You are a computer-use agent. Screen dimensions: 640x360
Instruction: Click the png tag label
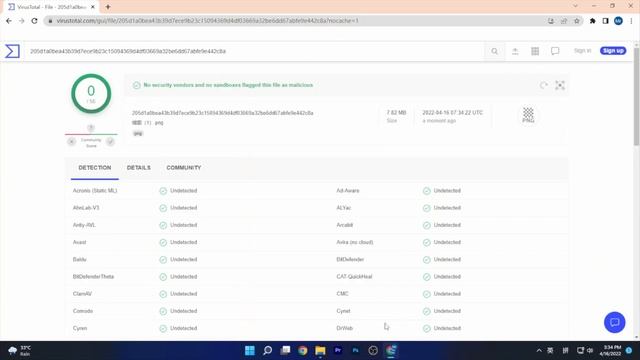tap(138, 133)
